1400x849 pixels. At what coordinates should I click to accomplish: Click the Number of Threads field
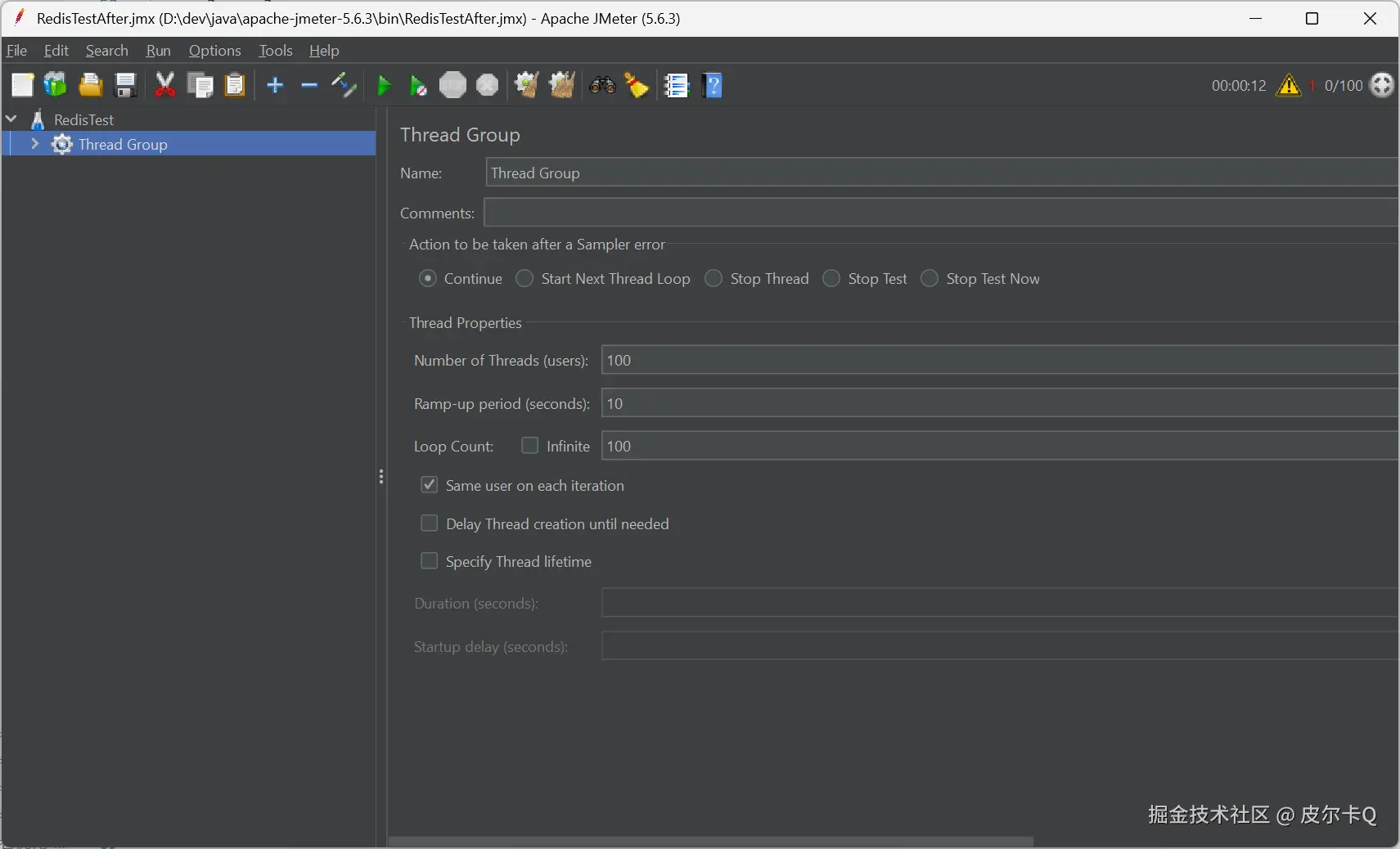click(x=1000, y=360)
